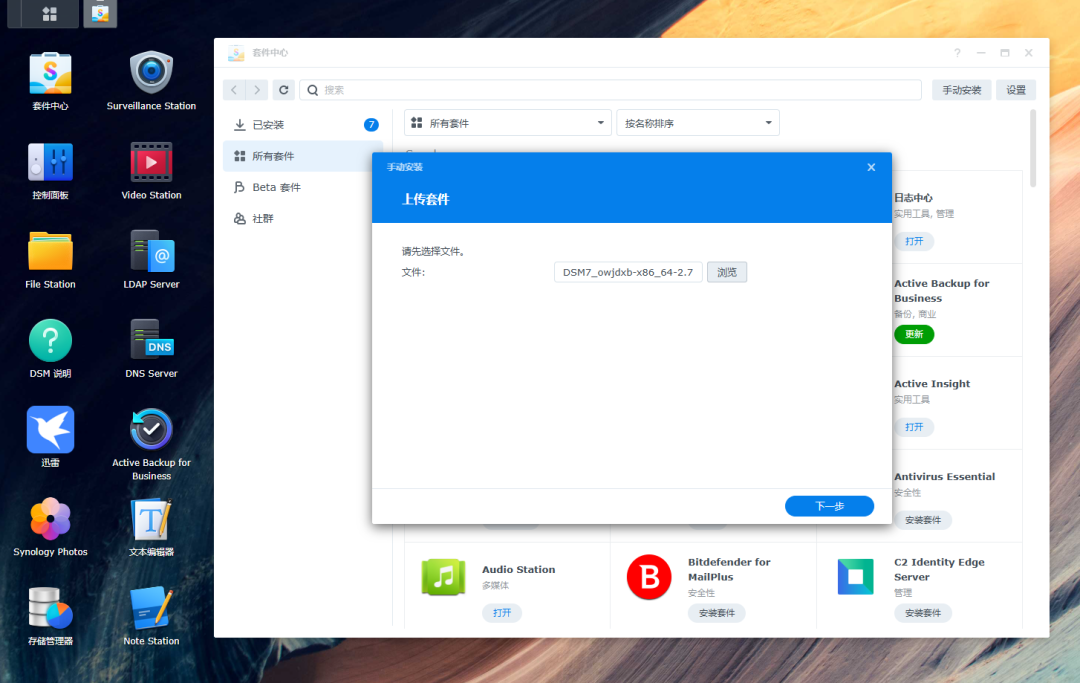This screenshot has width=1080, height=683.
Task: Open 存储管理器 desktop icon
Action: pyautogui.click(x=50, y=608)
